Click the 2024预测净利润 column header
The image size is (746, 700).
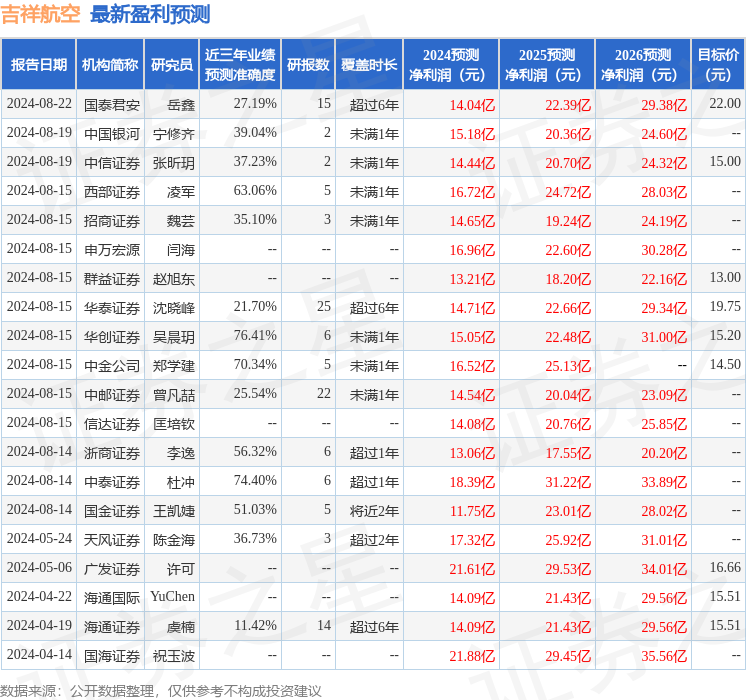point(451,64)
